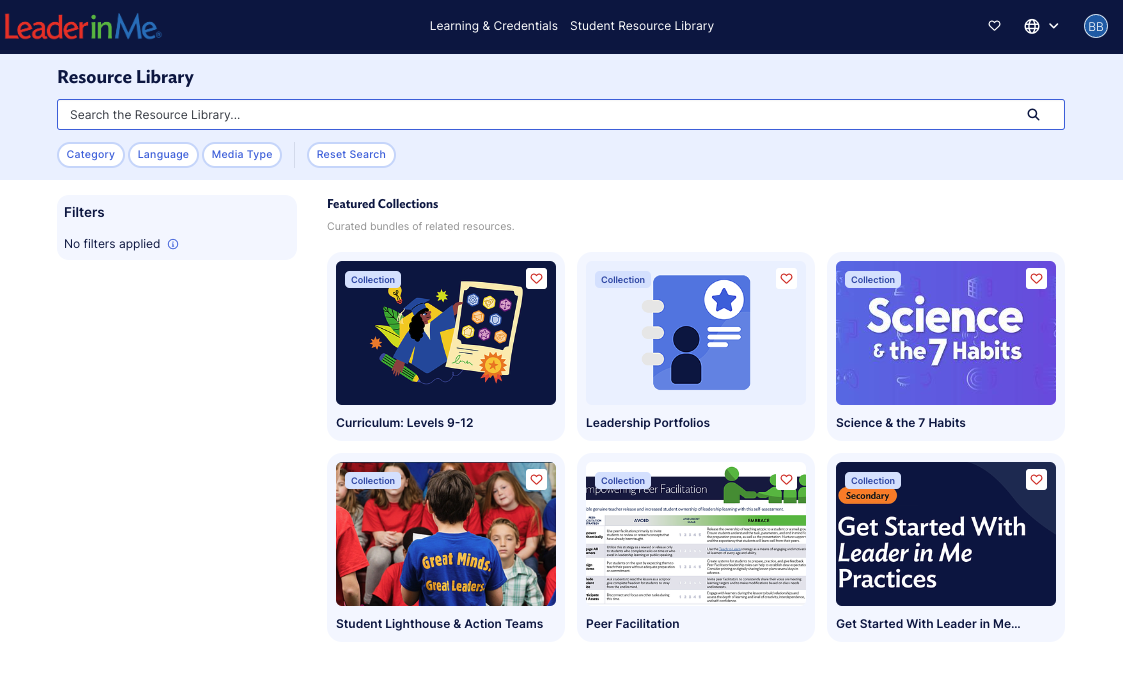Click the info icon beside No filters applied
The width and height of the screenshot is (1123, 688).
point(174,244)
